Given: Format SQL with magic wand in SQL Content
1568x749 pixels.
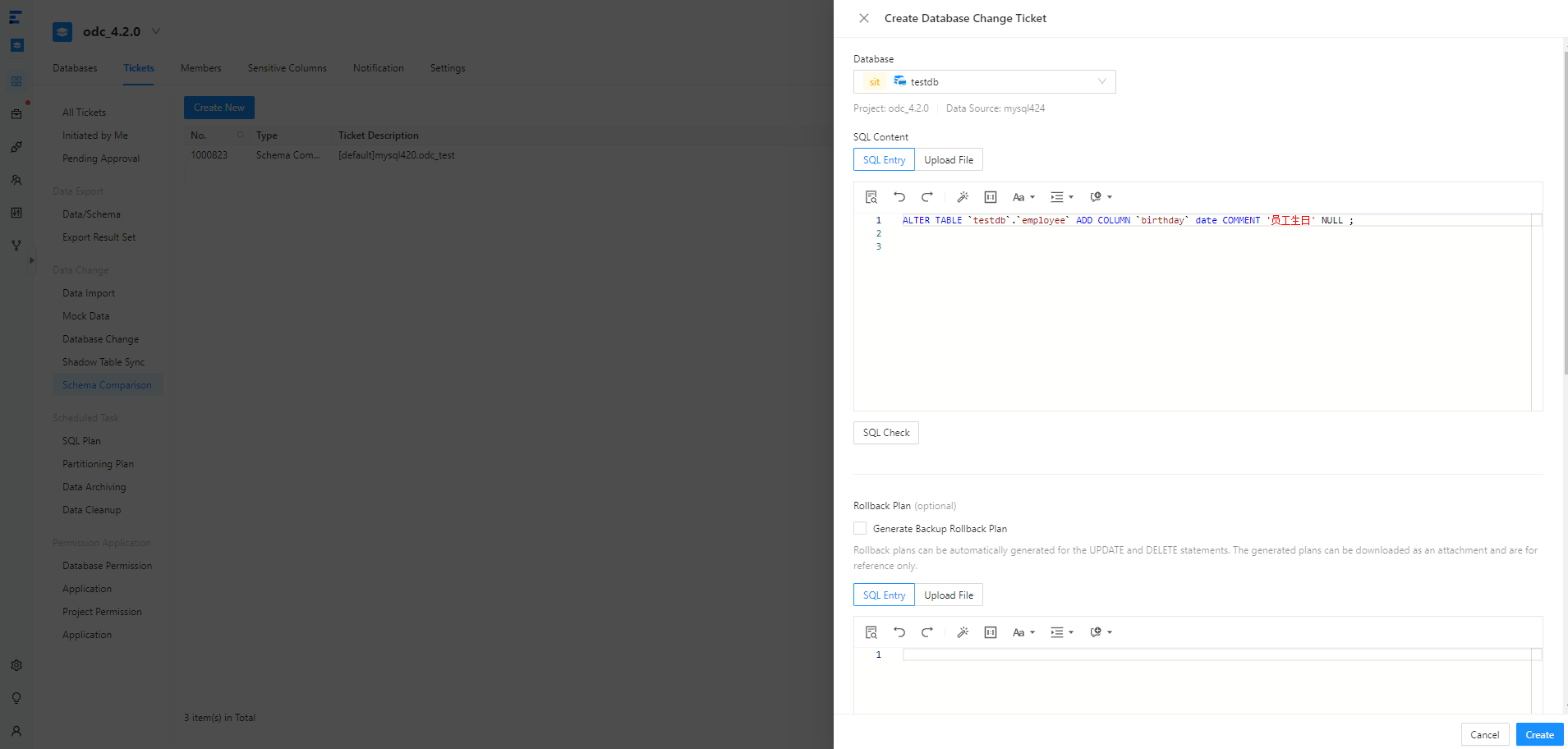Looking at the screenshot, I should [x=963, y=197].
